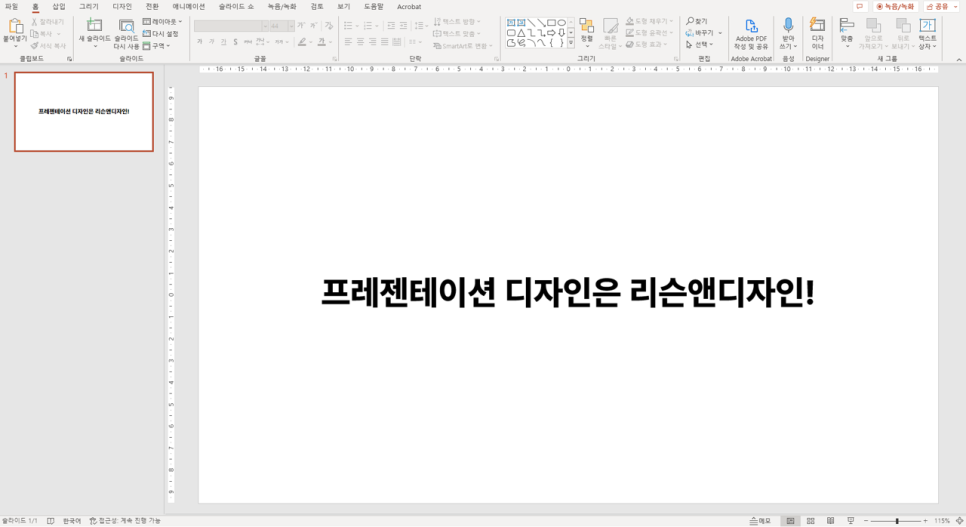Open the Select (선택) dropdown
966x527 pixels.
699,44
